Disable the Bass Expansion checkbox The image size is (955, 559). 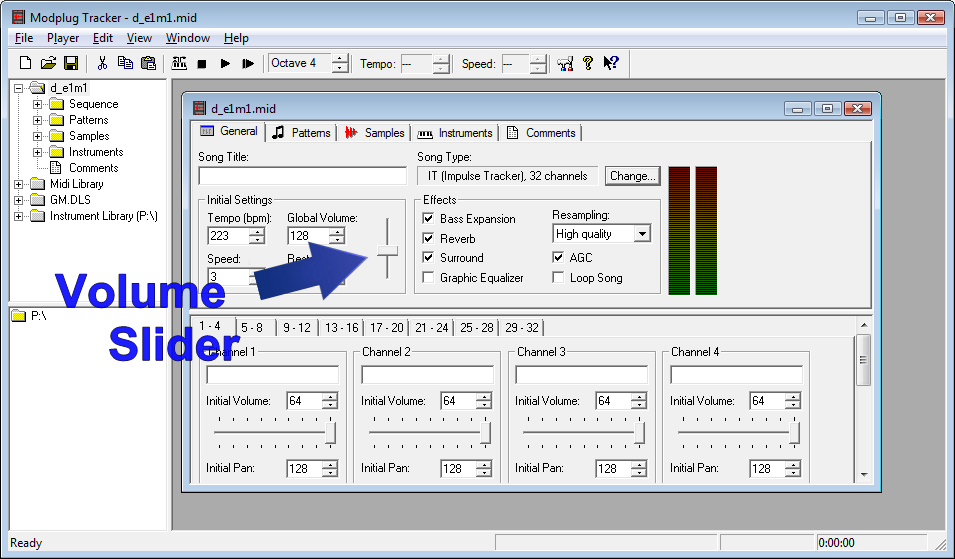[x=428, y=219]
